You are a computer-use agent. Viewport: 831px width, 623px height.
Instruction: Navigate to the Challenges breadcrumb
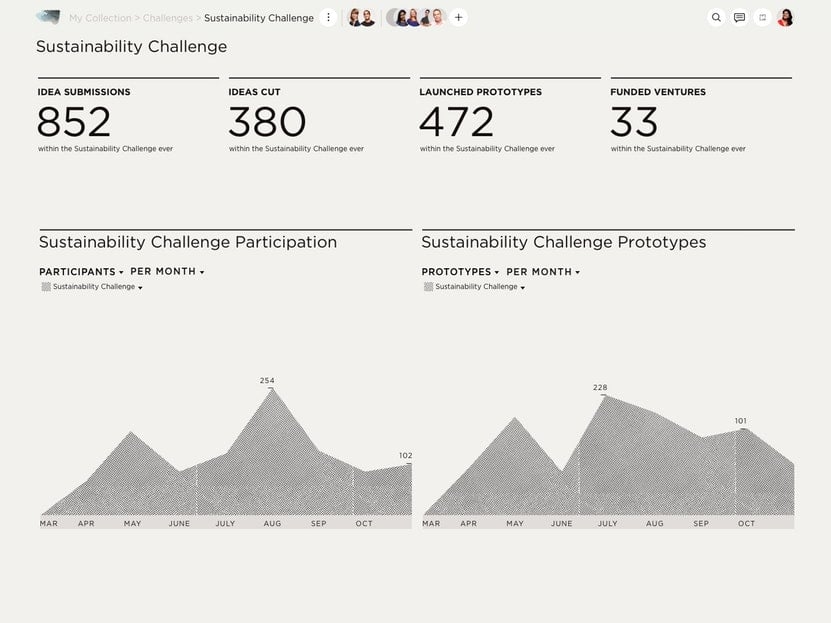(167, 18)
